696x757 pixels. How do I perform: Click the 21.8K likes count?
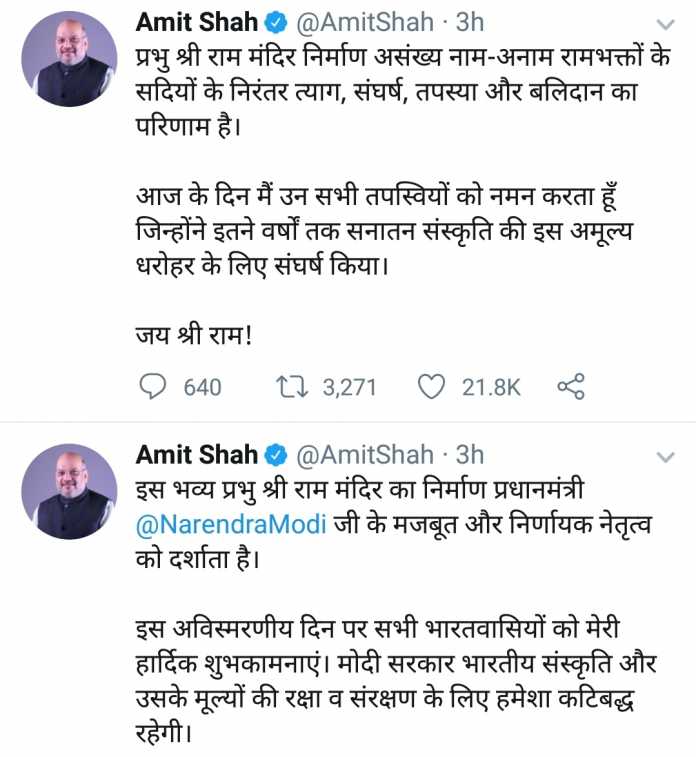click(x=491, y=388)
